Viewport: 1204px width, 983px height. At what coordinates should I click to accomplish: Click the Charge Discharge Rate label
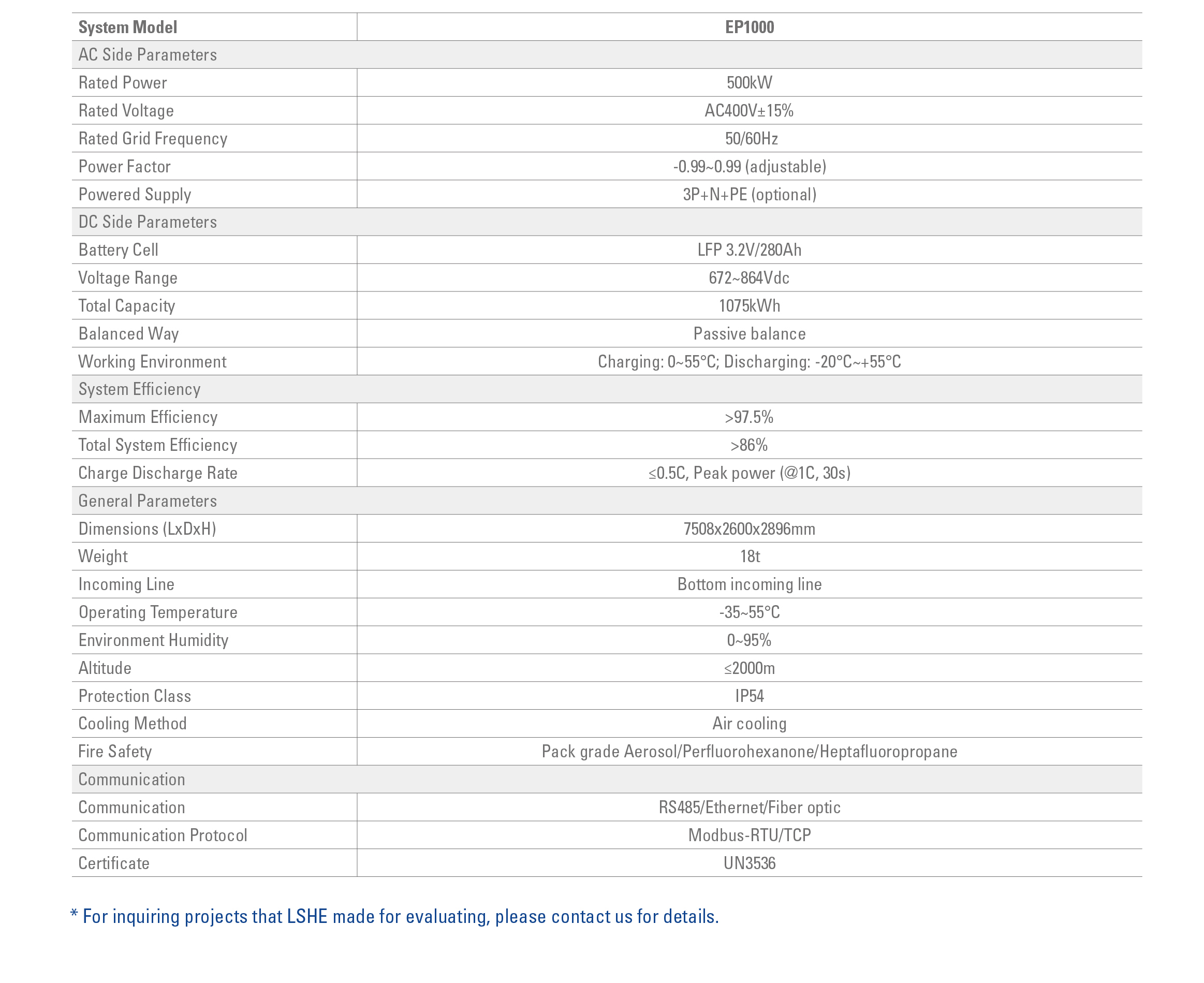157,473
